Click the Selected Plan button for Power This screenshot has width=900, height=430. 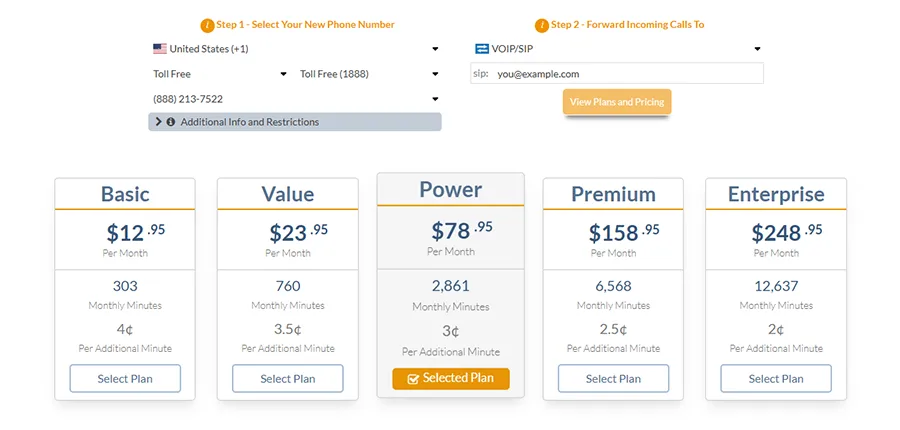point(451,379)
